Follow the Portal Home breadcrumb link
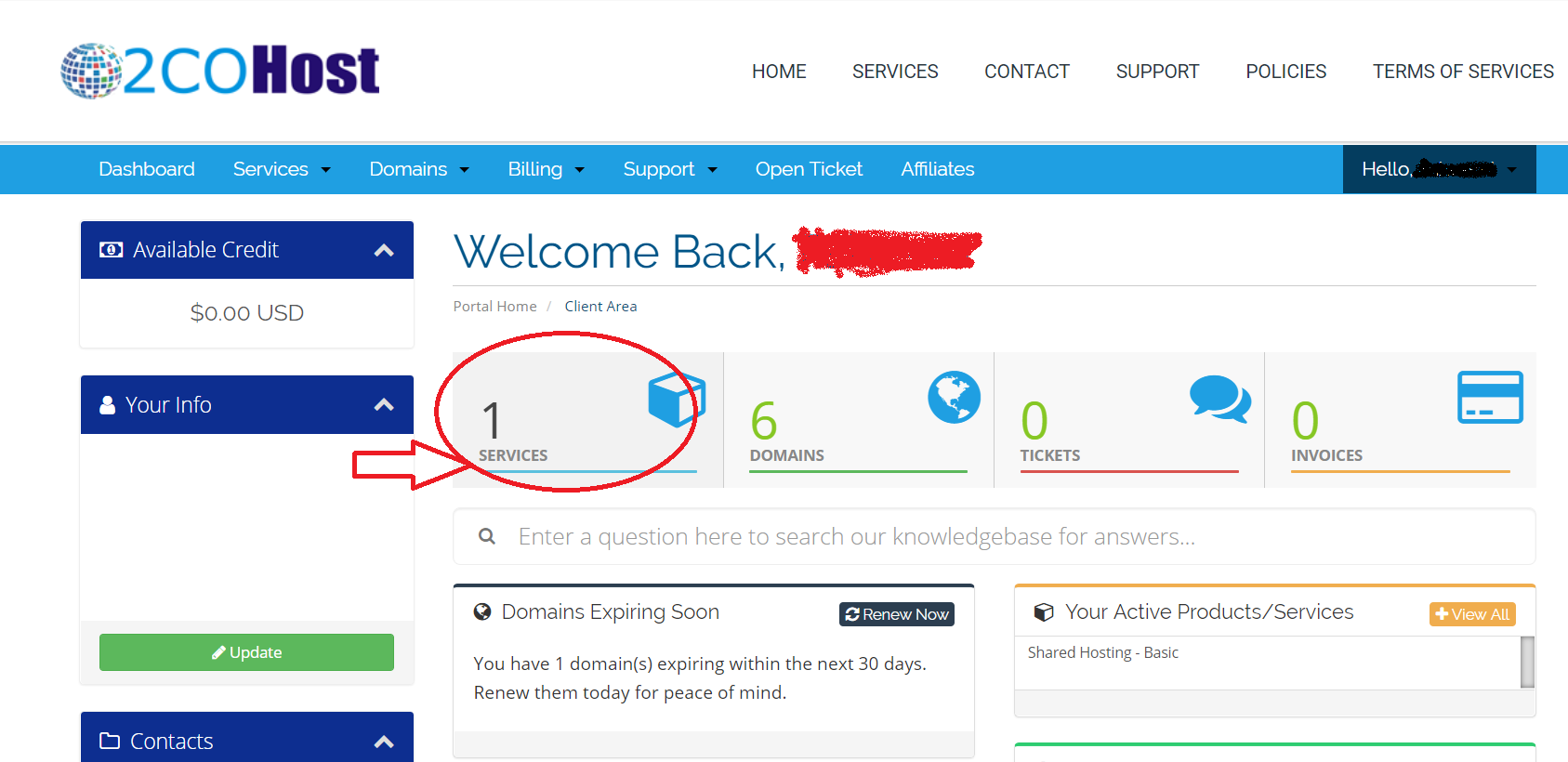The height and width of the screenshot is (762, 1568). (x=494, y=307)
